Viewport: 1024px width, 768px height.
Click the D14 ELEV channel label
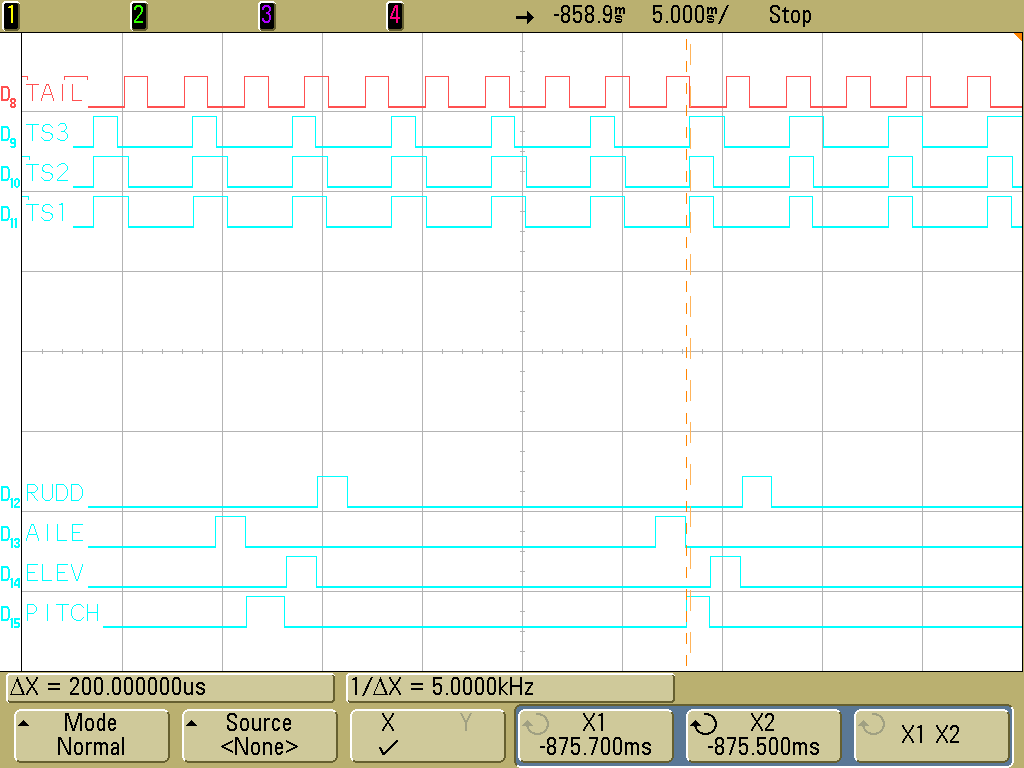click(x=55, y=573)
